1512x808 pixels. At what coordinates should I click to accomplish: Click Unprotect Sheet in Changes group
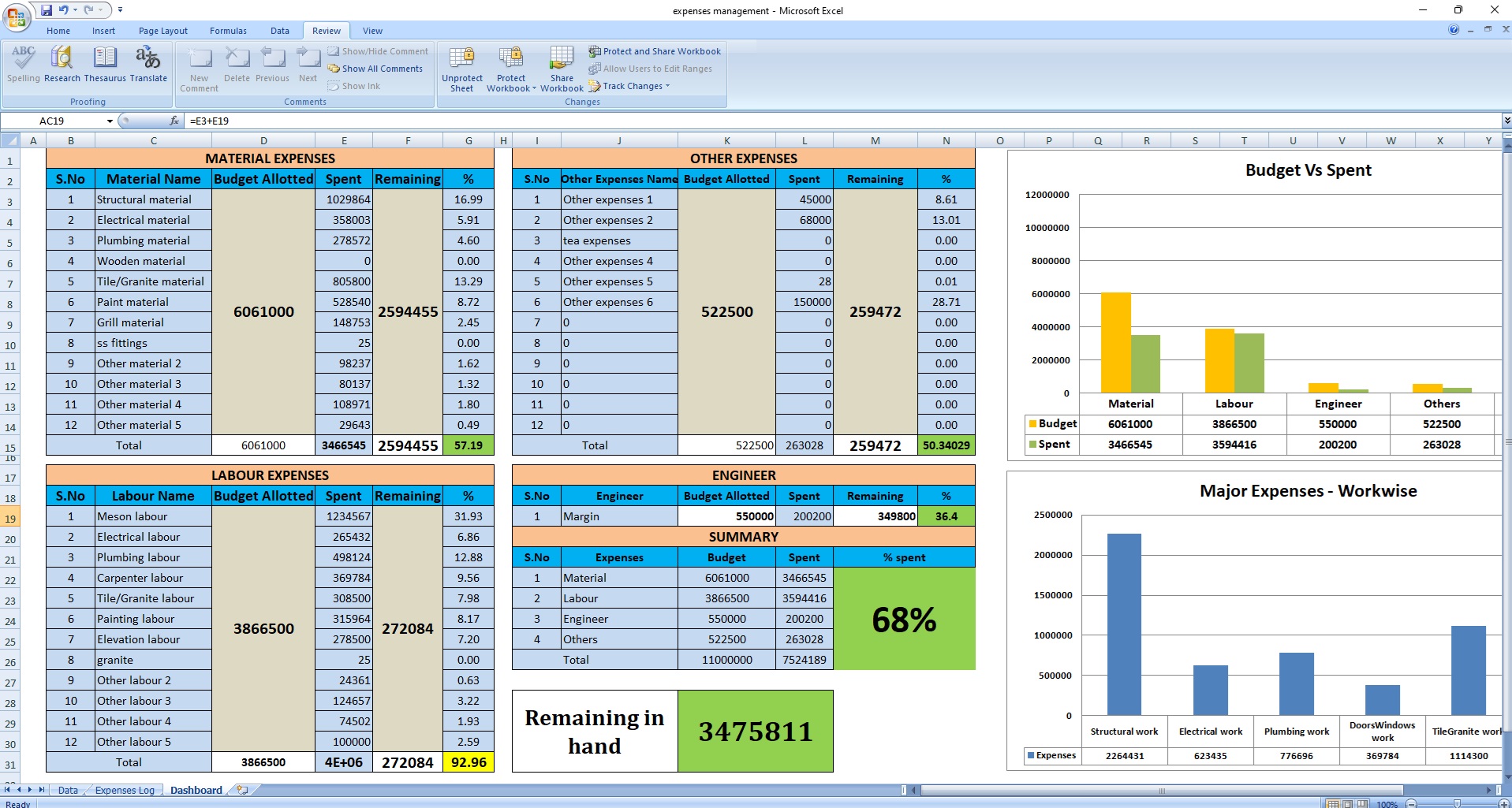click(x=461, y=69)
